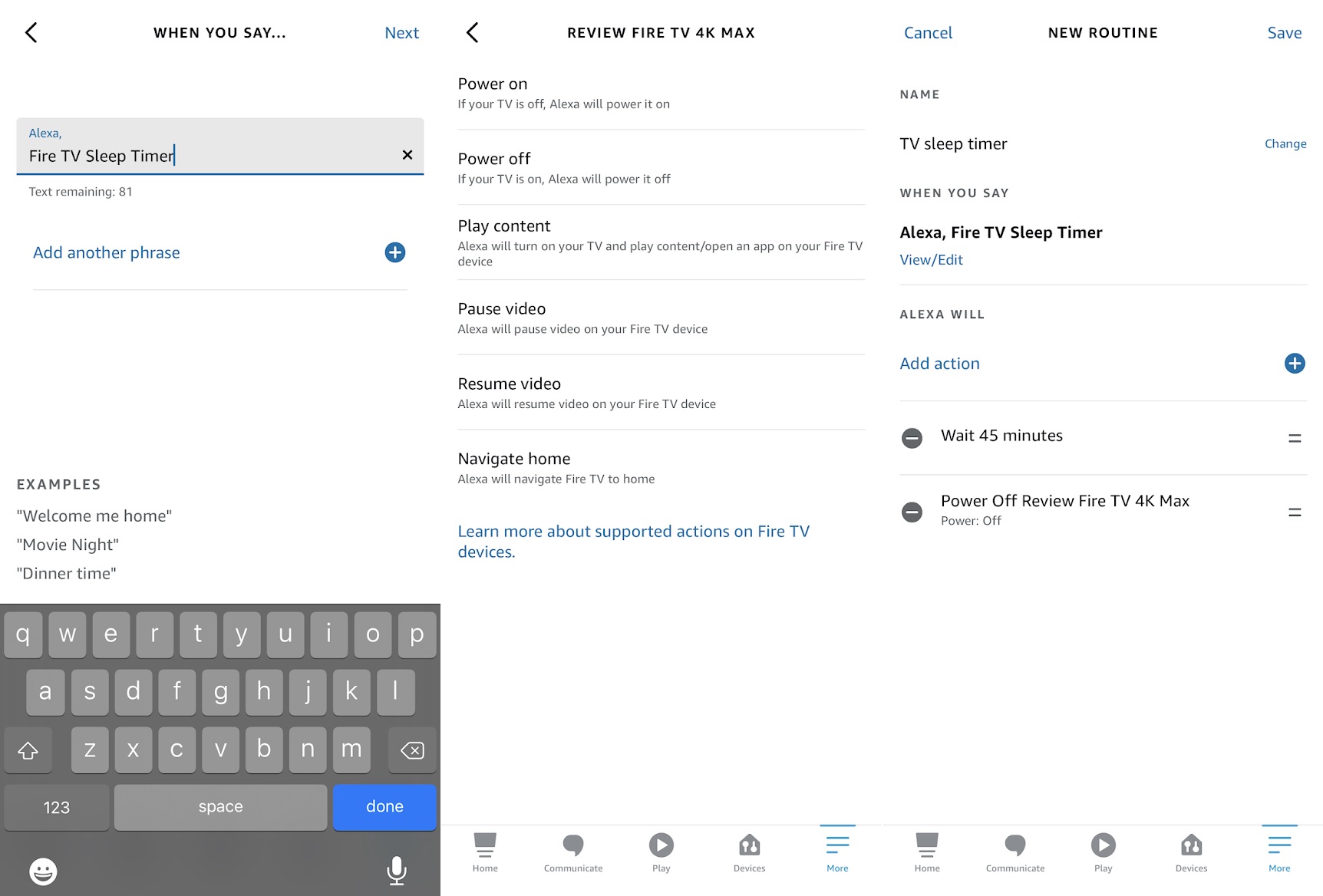Tap the "Dinner time" example phrase
Image resolution: width=1323 pixels, height=896 pixels.
(67, 574)
